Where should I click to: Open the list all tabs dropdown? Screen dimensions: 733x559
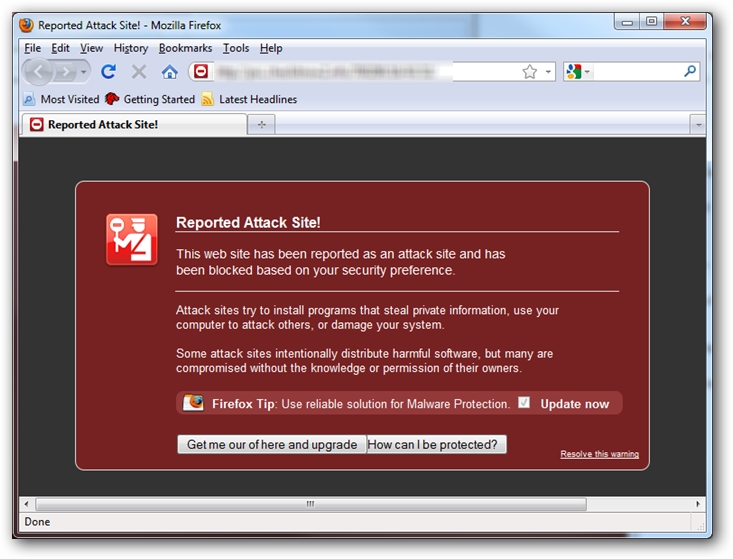698,125
